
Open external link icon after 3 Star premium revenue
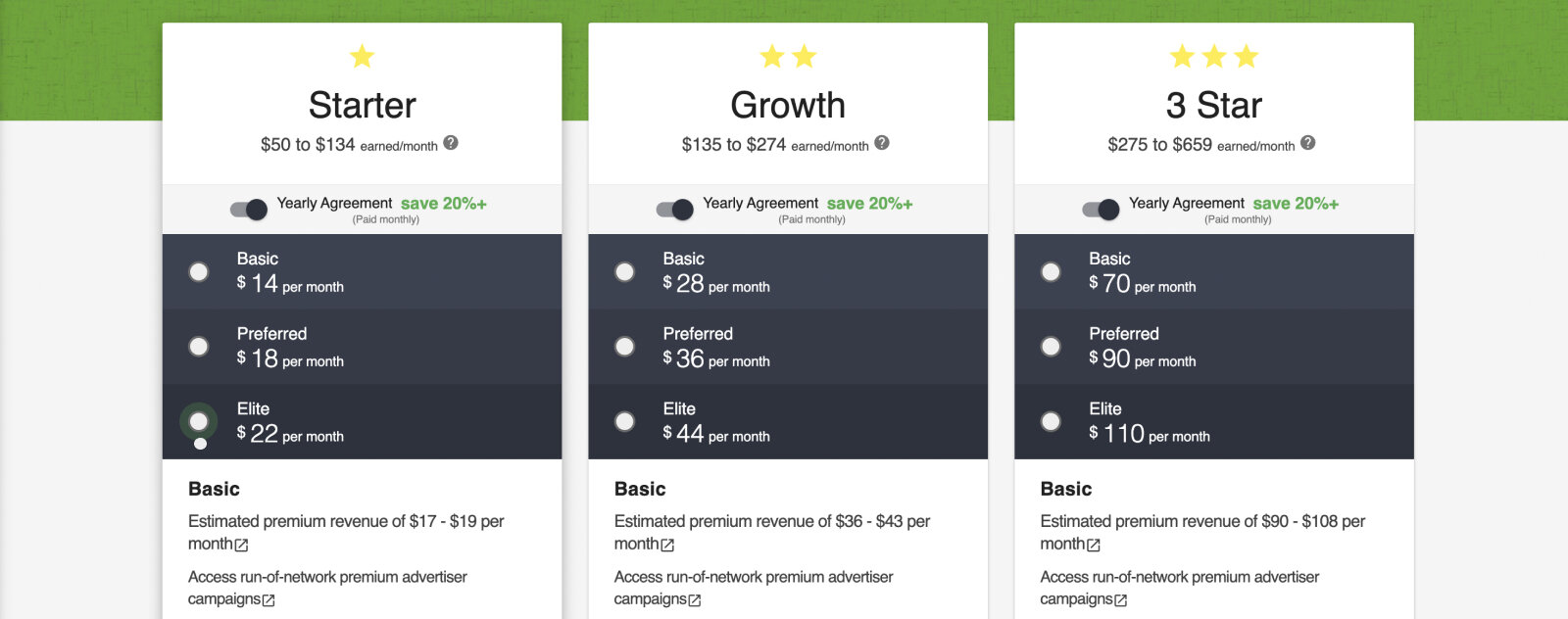pos(1094,545)
